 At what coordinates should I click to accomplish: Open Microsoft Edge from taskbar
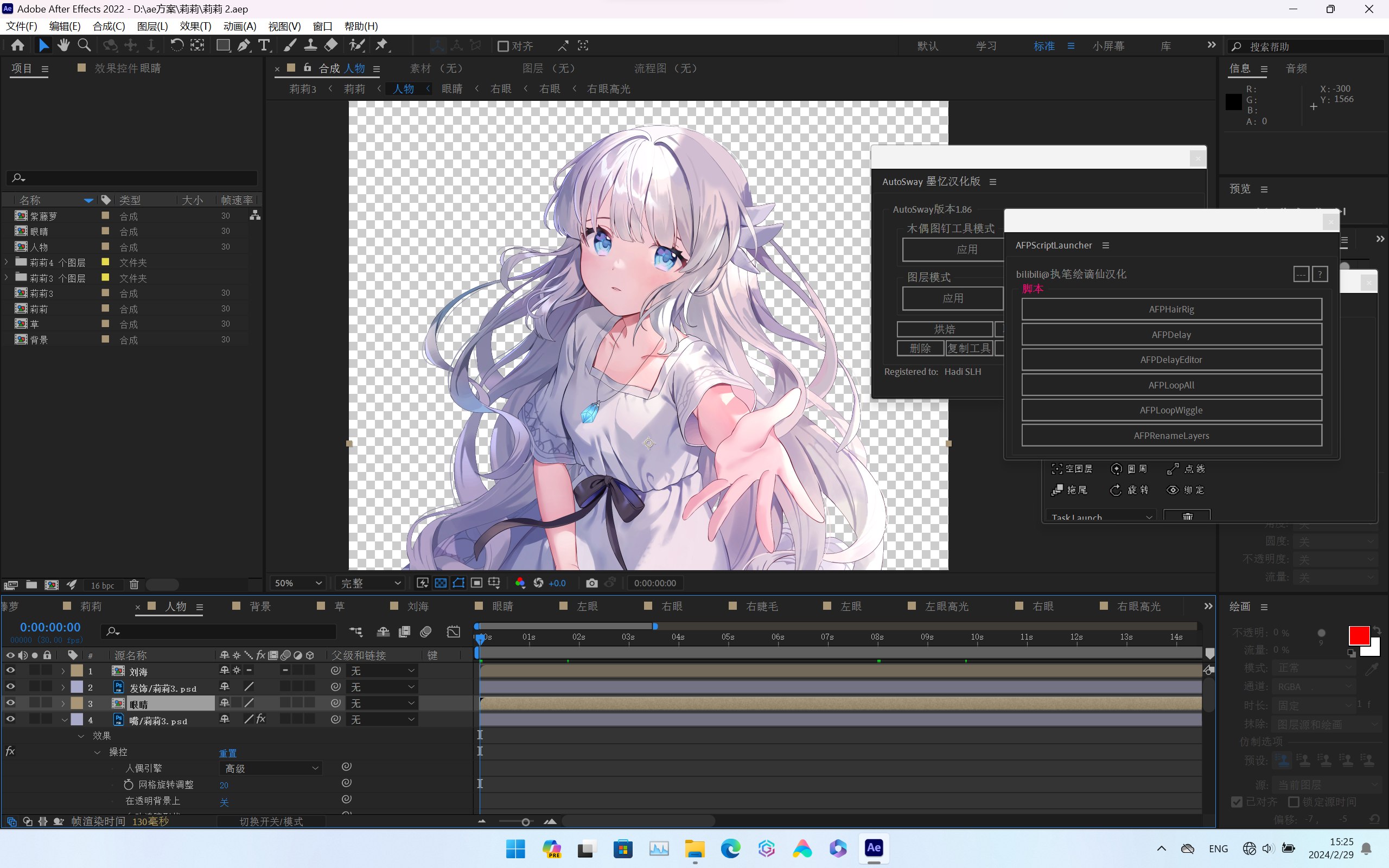coord(731,848)
